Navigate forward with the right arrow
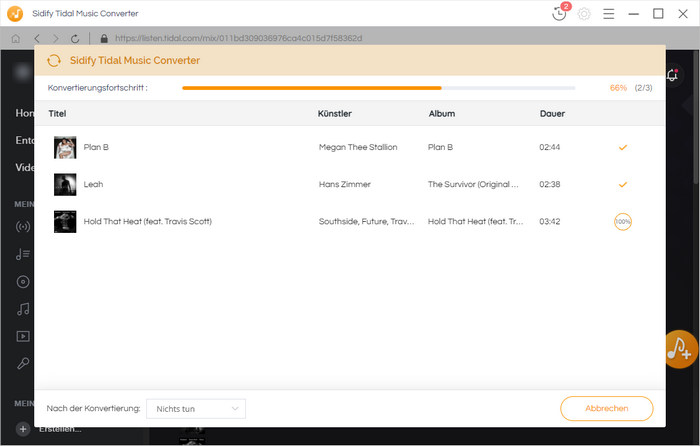 (56, 38)
